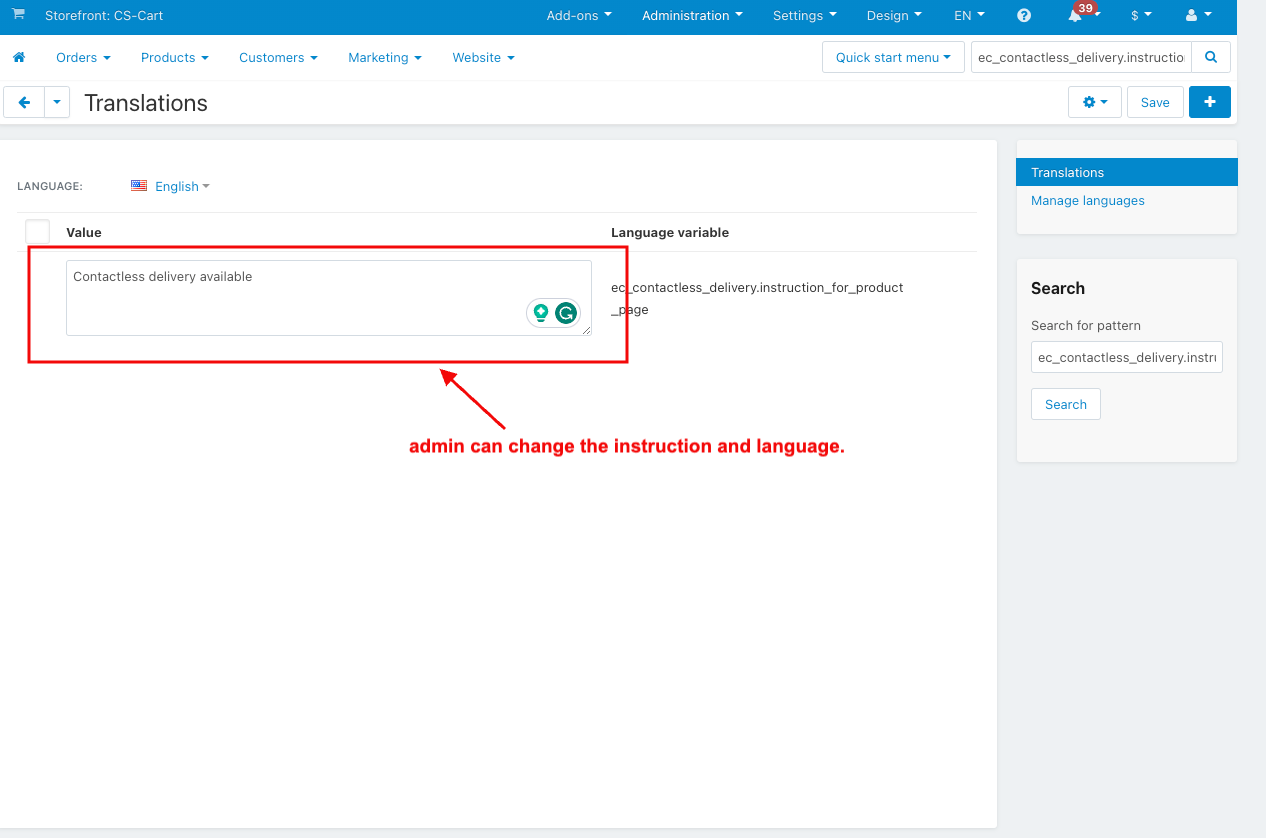Open the gear settings dropdown
The height and width of the screenshot is (838, 1266).
click(x=1095, y=102)
